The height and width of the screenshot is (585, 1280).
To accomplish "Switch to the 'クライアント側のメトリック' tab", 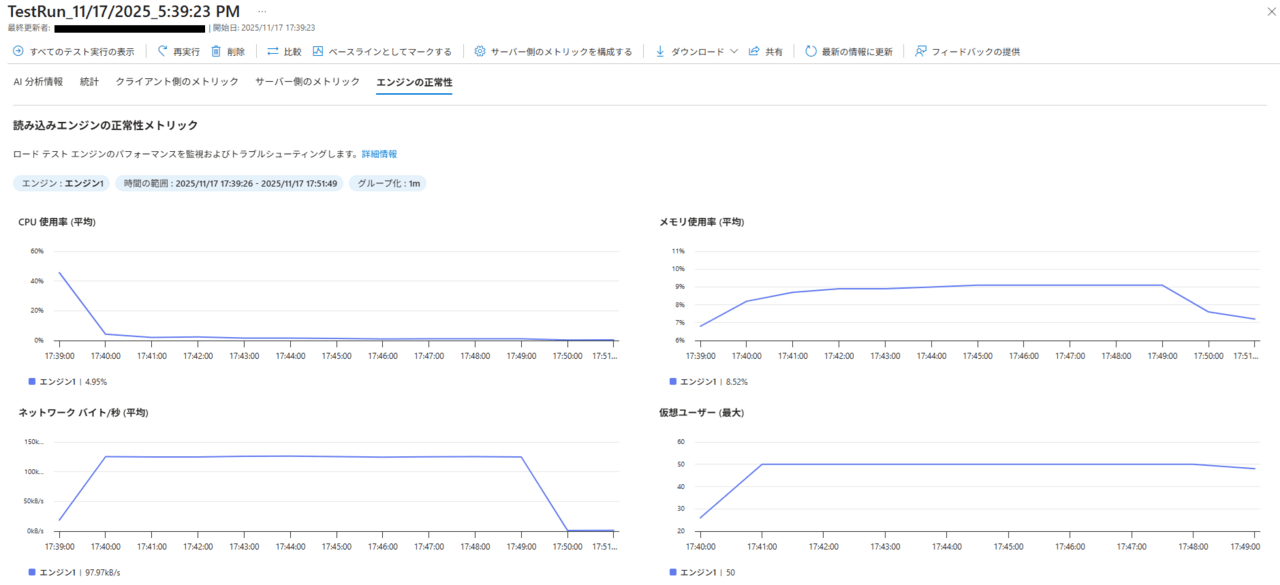I will pyautogui.click(x=177, y=82).
